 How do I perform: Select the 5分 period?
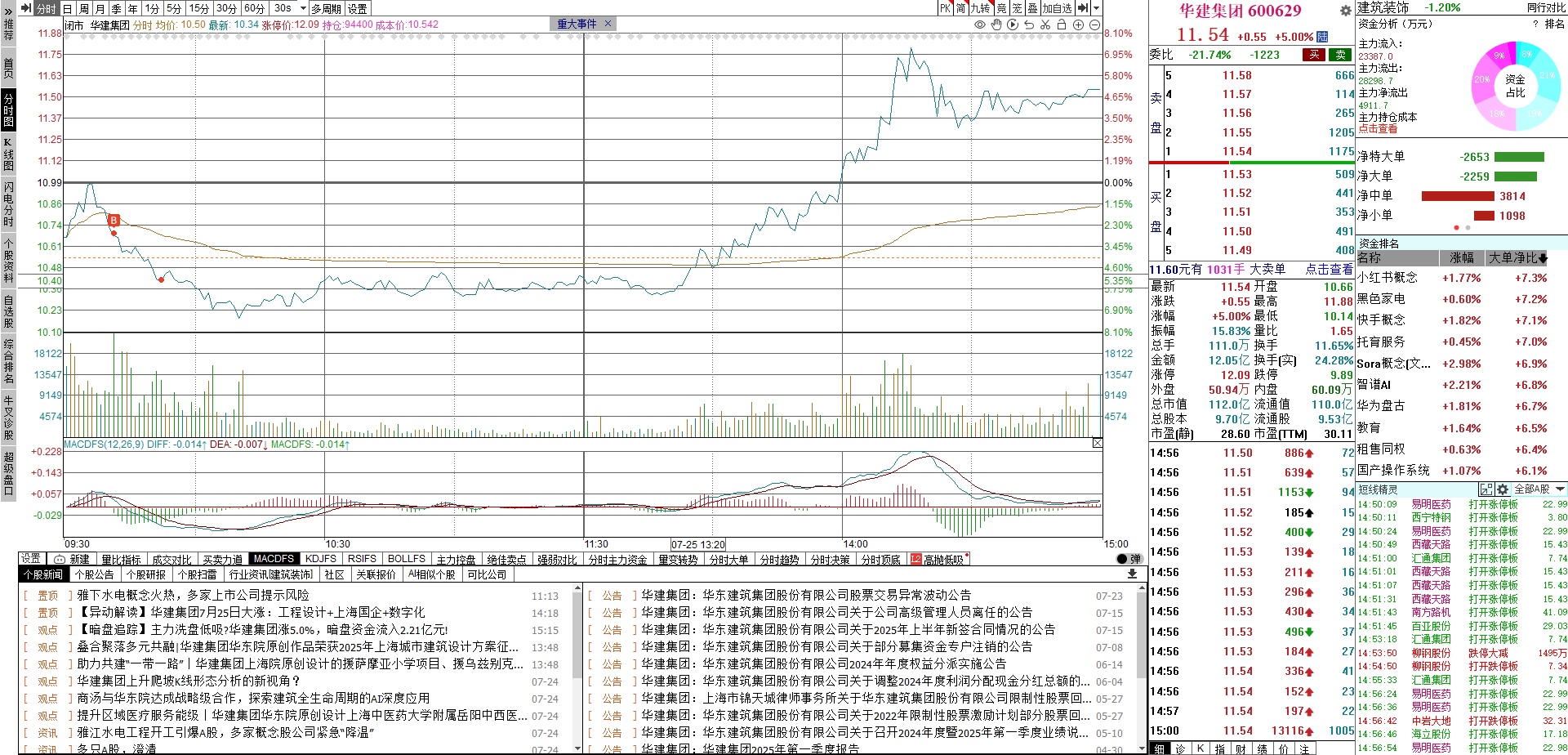pos(174,8)
